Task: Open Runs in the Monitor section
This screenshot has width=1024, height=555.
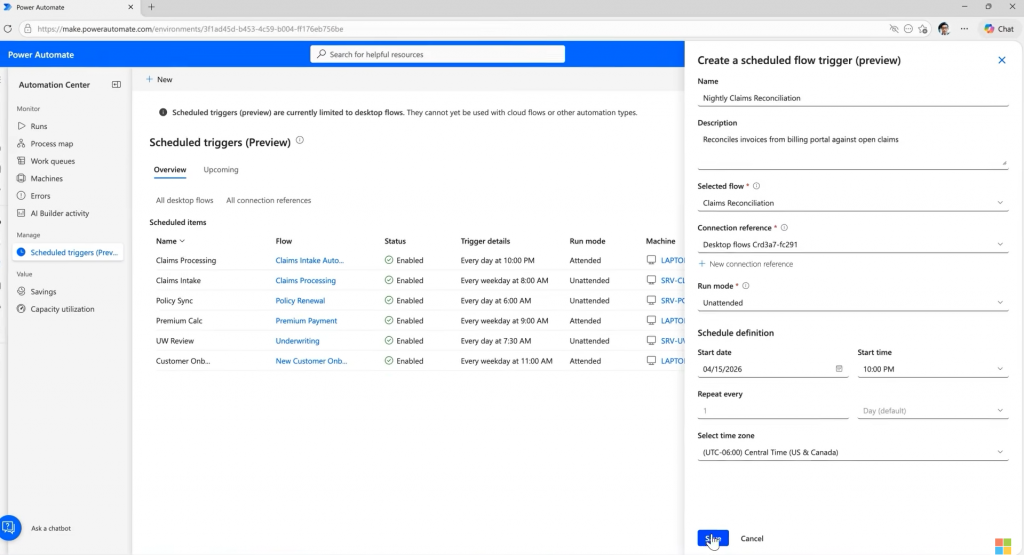Action: click(39, 126)
